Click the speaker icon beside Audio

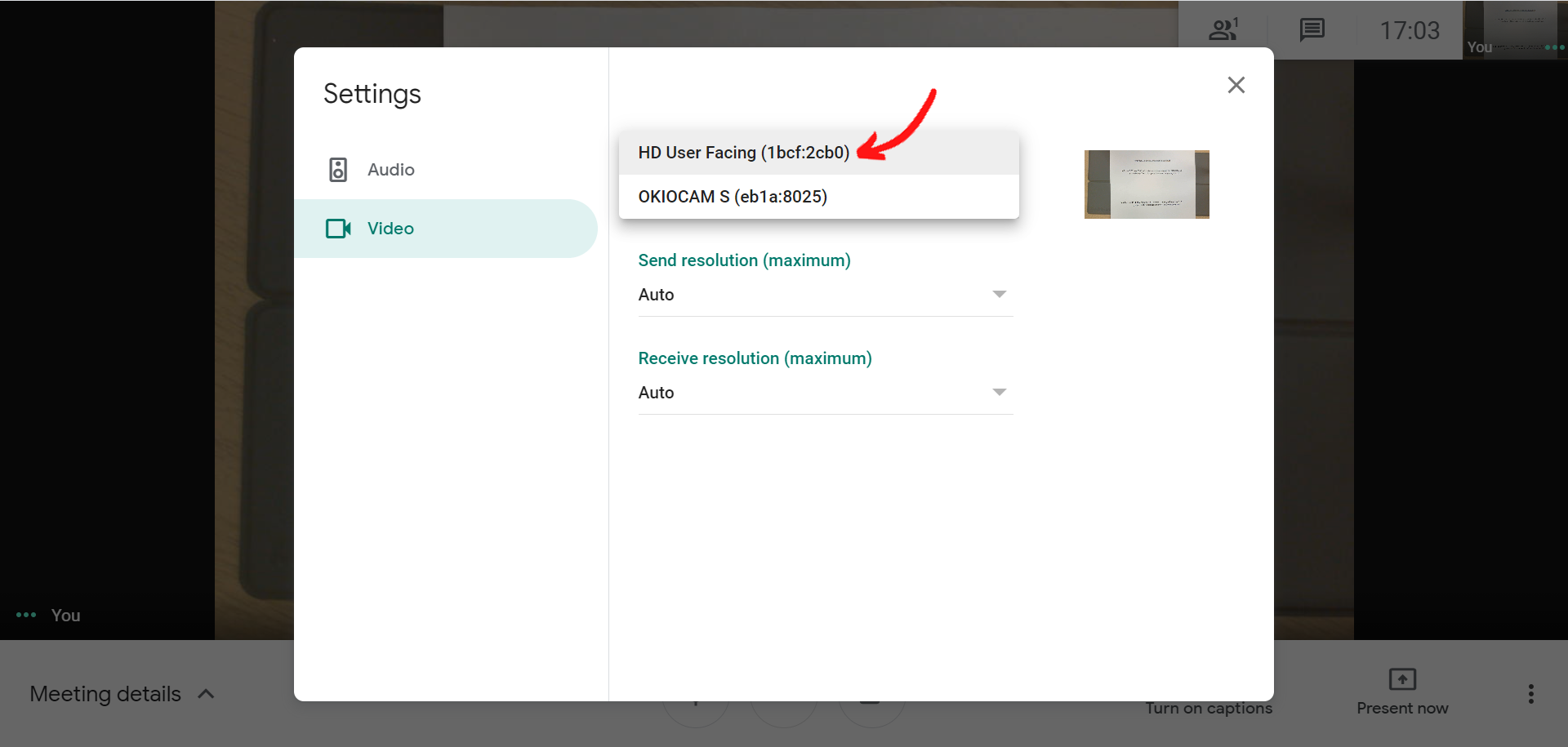tap(338, 170)
